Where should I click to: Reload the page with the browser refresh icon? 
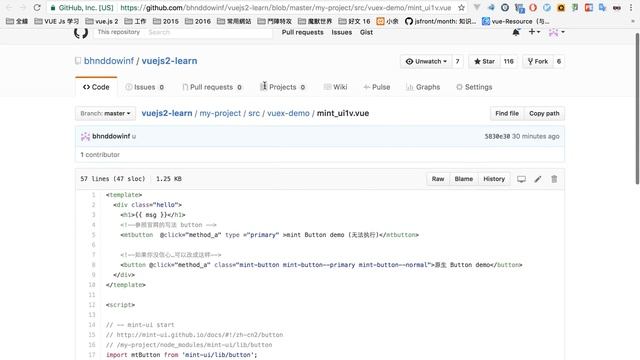(x=37, y=7)
